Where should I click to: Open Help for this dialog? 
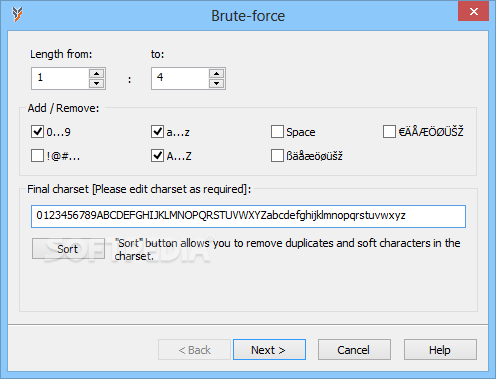(x=440, y=350)
